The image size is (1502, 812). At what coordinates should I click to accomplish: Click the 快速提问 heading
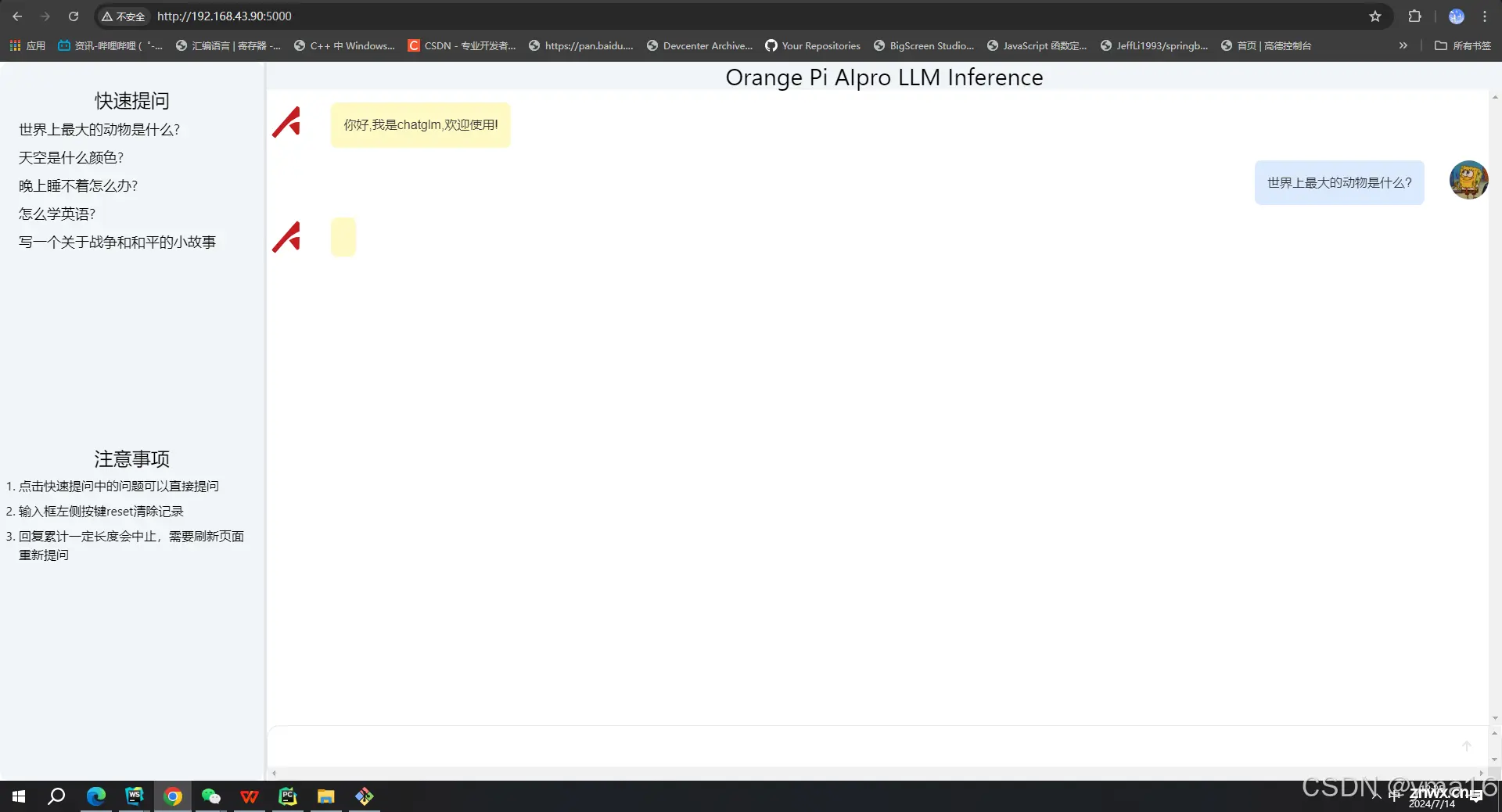tap(132, 101)
